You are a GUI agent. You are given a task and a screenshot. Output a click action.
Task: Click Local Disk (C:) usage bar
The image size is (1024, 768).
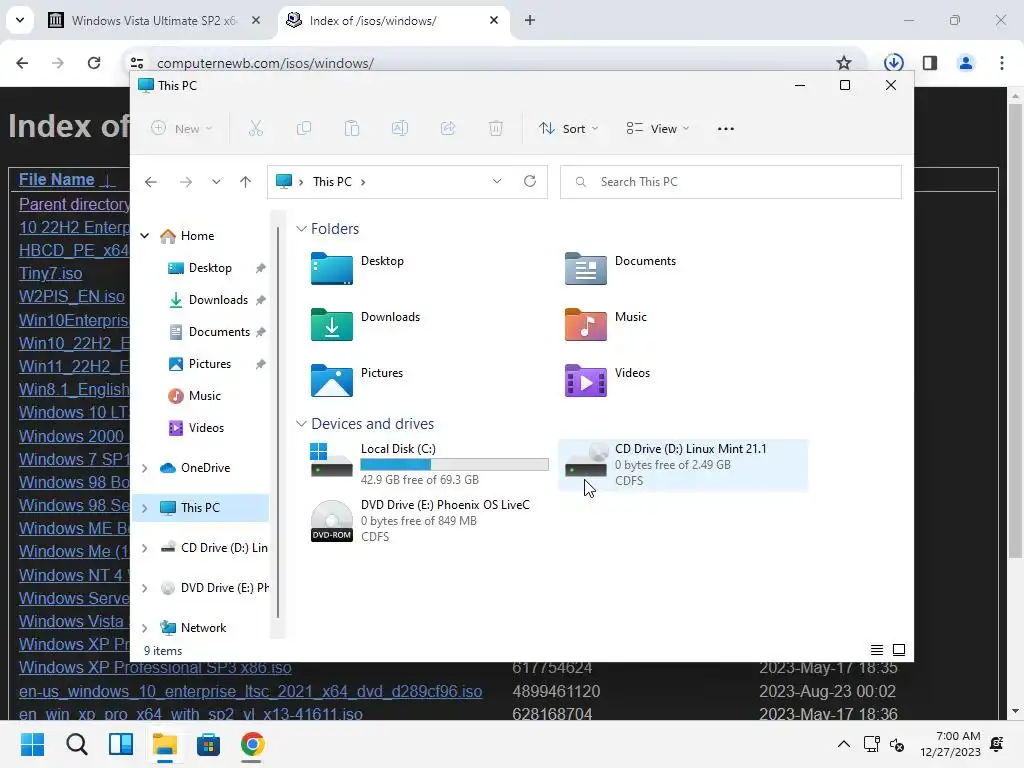click(455, 464)
